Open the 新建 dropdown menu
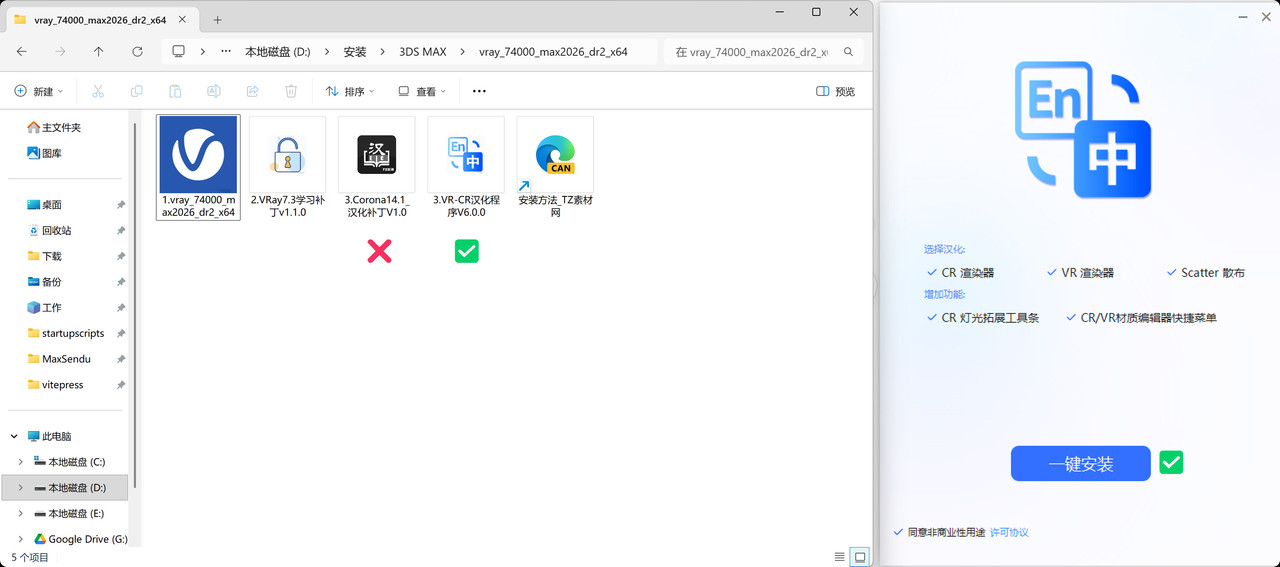Screen dimensions: 1280x567 pos(38,91)
